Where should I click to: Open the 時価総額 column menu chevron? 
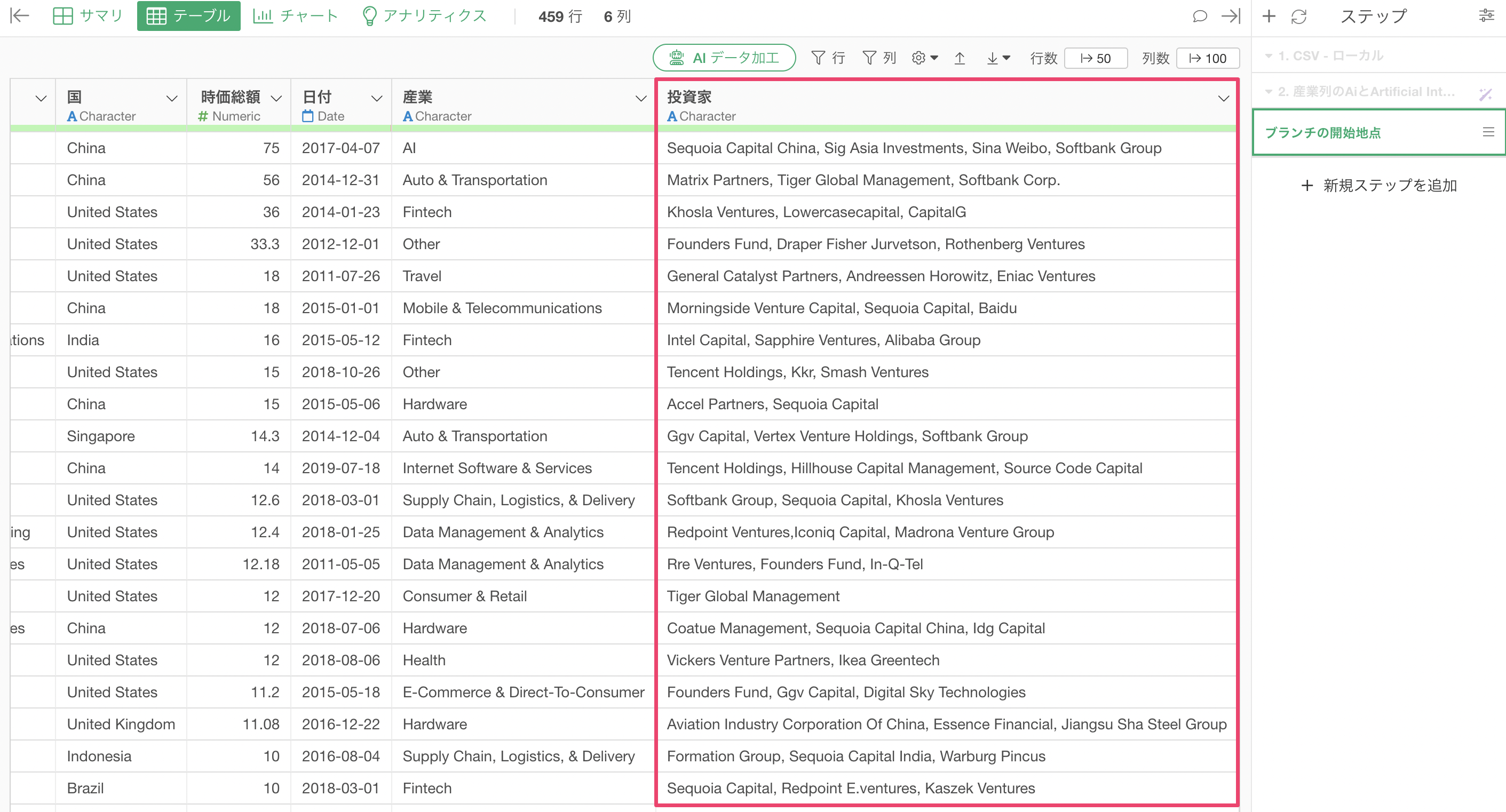pyautogui.click(x=276, y=98)
